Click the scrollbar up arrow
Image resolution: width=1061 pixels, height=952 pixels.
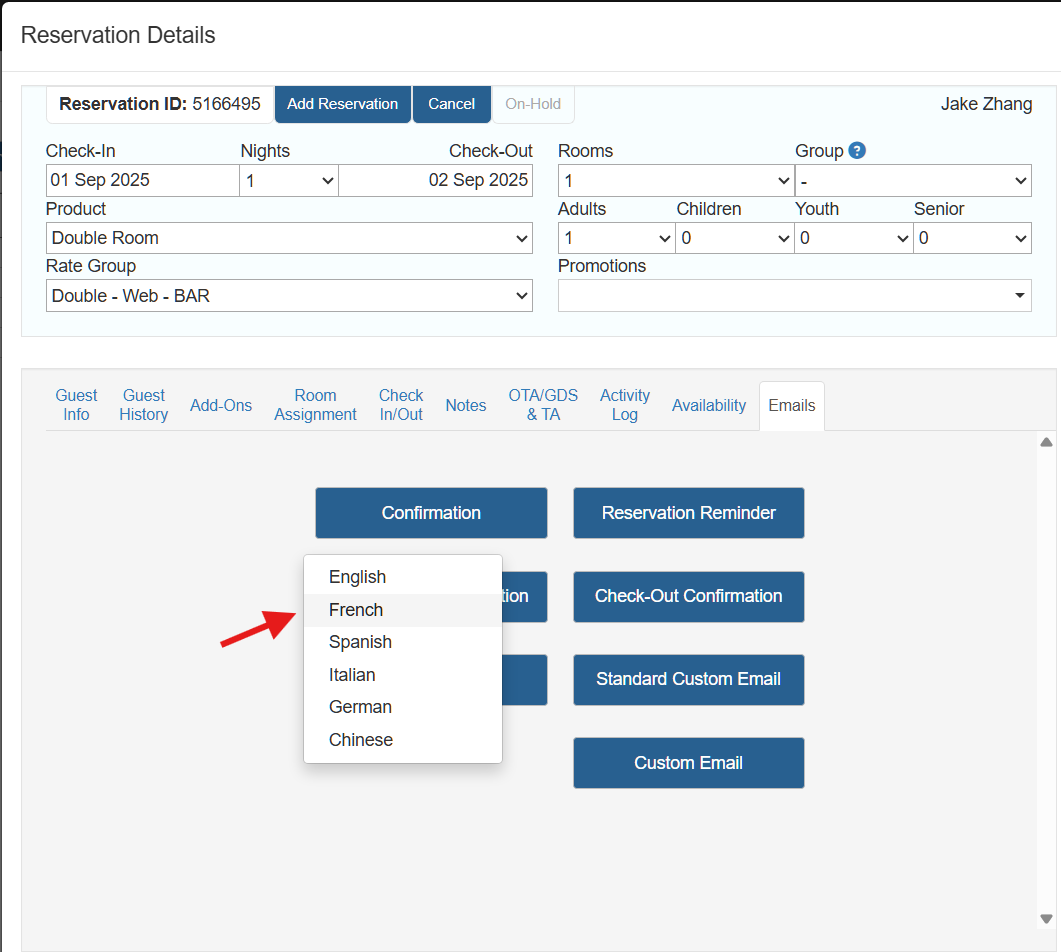click(1046, 442)
